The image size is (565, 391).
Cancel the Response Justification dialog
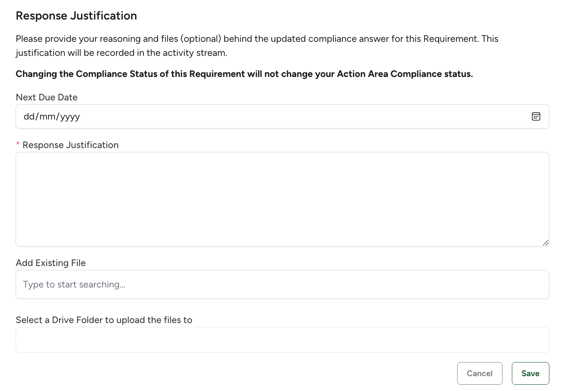point(480,373)
